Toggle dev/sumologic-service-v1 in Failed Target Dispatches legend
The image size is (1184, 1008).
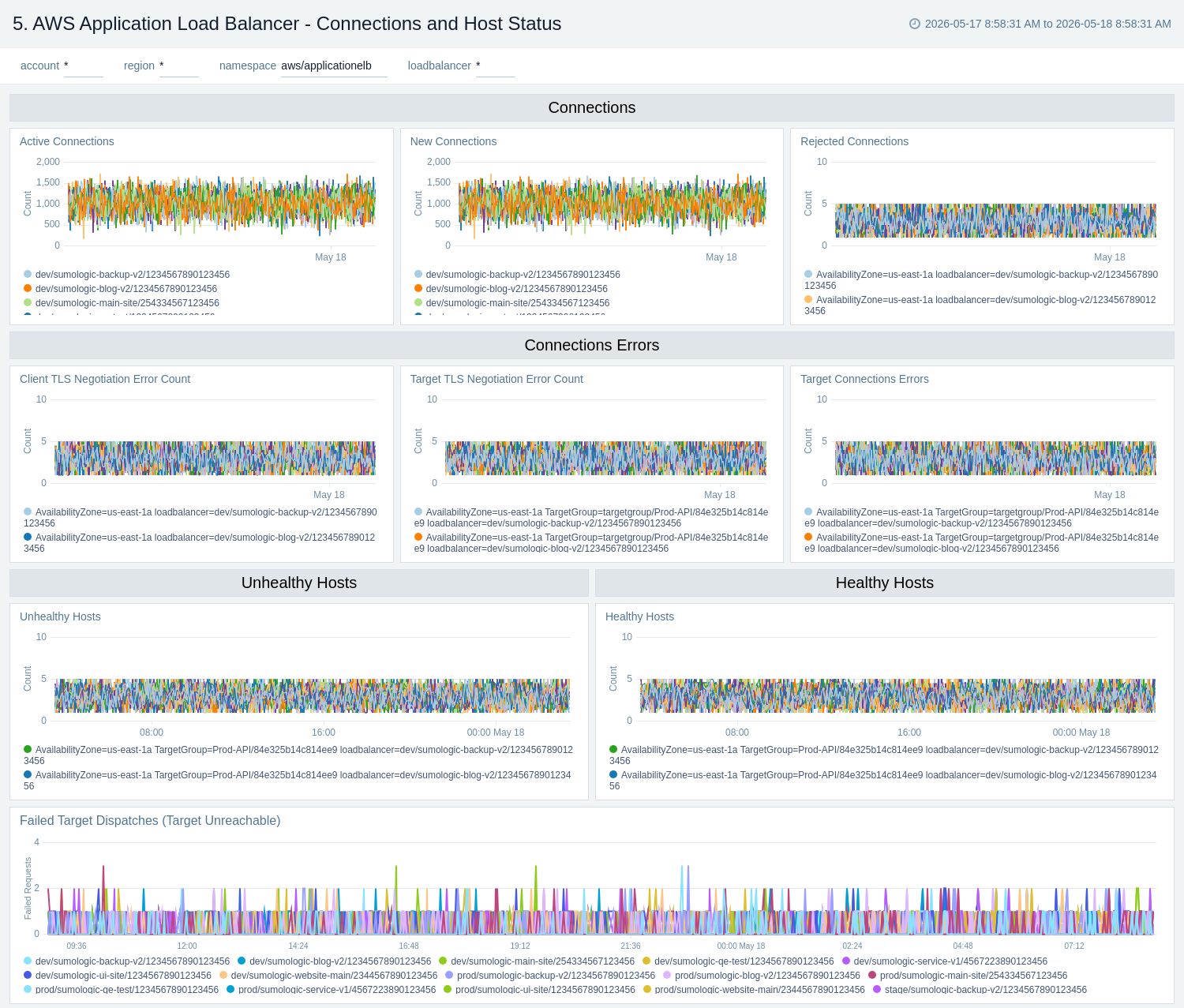(x=945, y=961)
